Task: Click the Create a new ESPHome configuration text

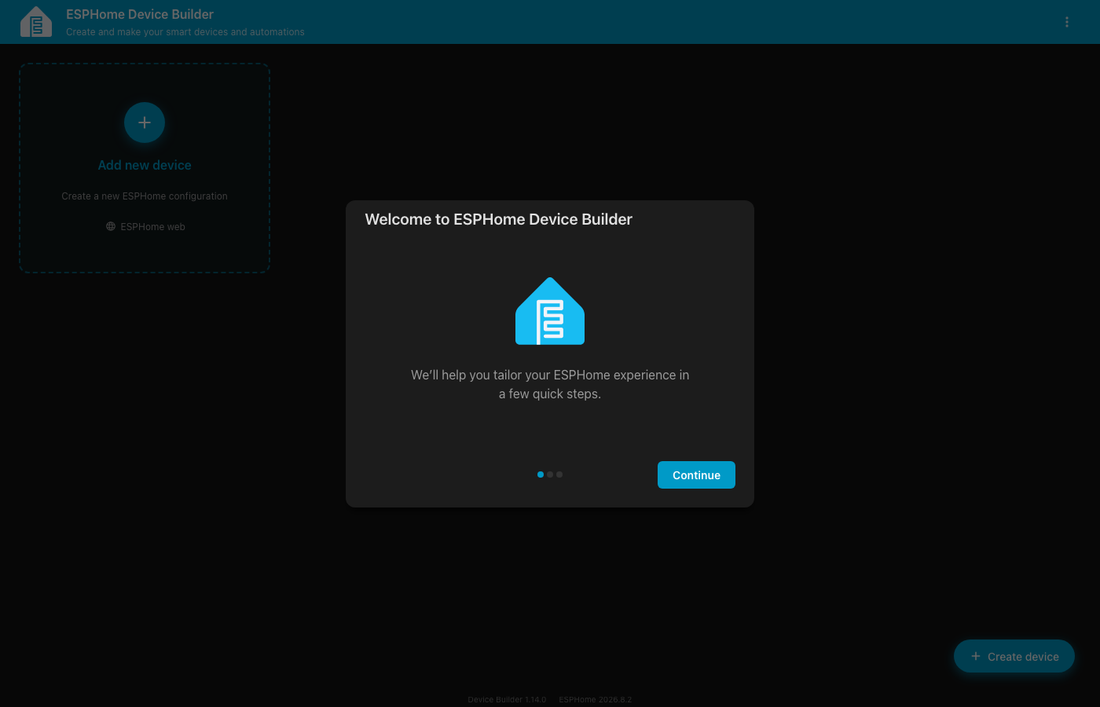Action: point(145,196)
